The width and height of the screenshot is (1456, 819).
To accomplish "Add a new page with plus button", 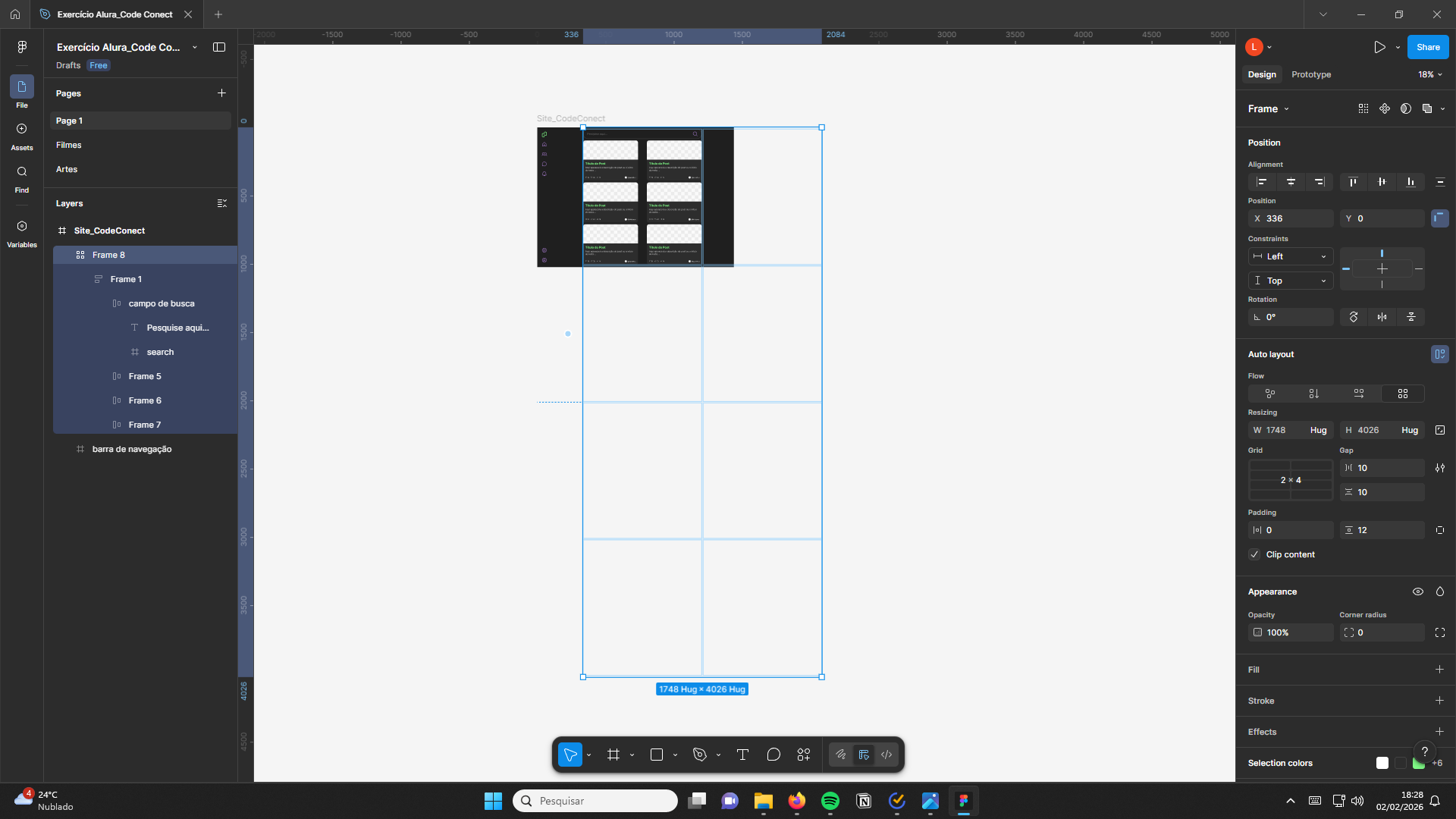I will pyautogui.click(x=221, y=93).
